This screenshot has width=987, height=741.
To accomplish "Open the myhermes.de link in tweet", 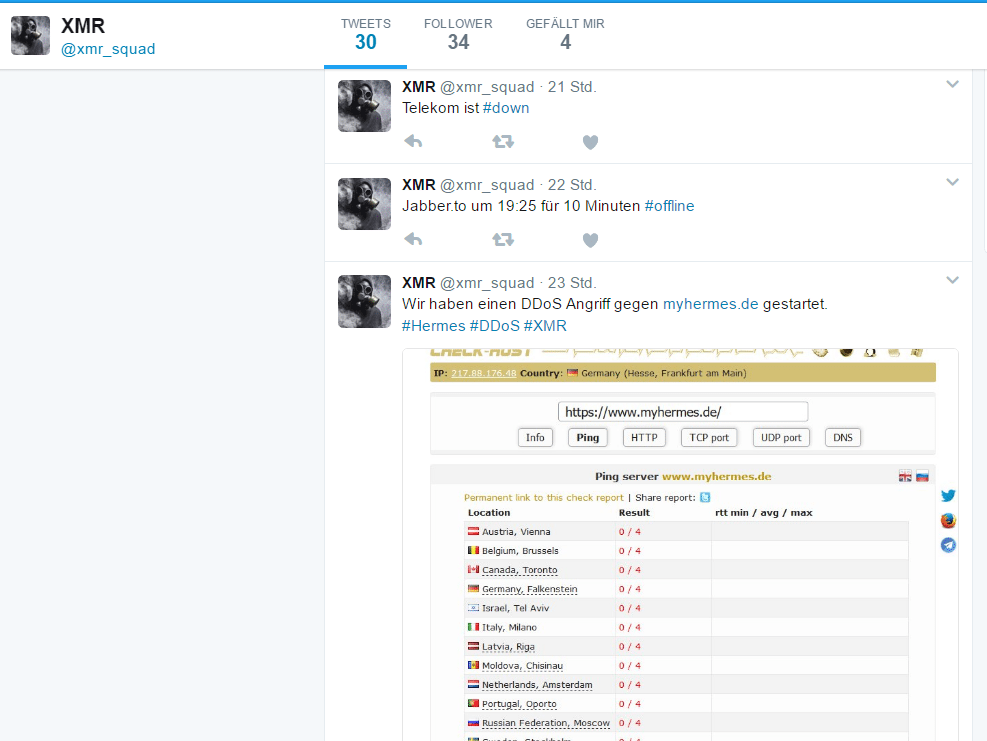I will click(x=710, y=304).
